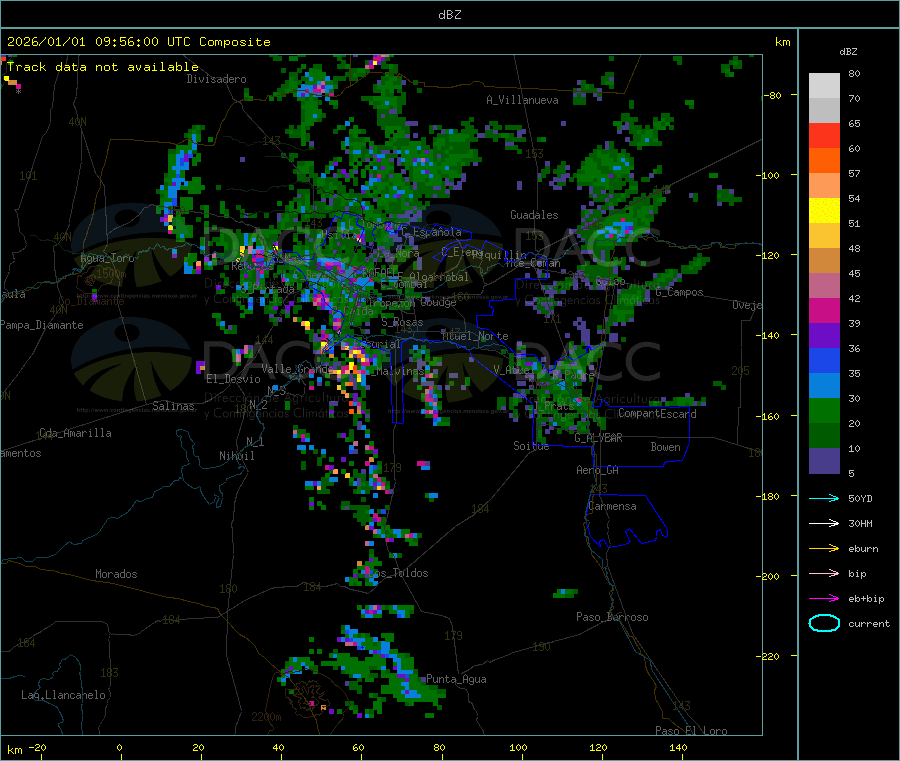Click the cyan current ellipse legend icon

pyautogui.click(x=824, y=623)
